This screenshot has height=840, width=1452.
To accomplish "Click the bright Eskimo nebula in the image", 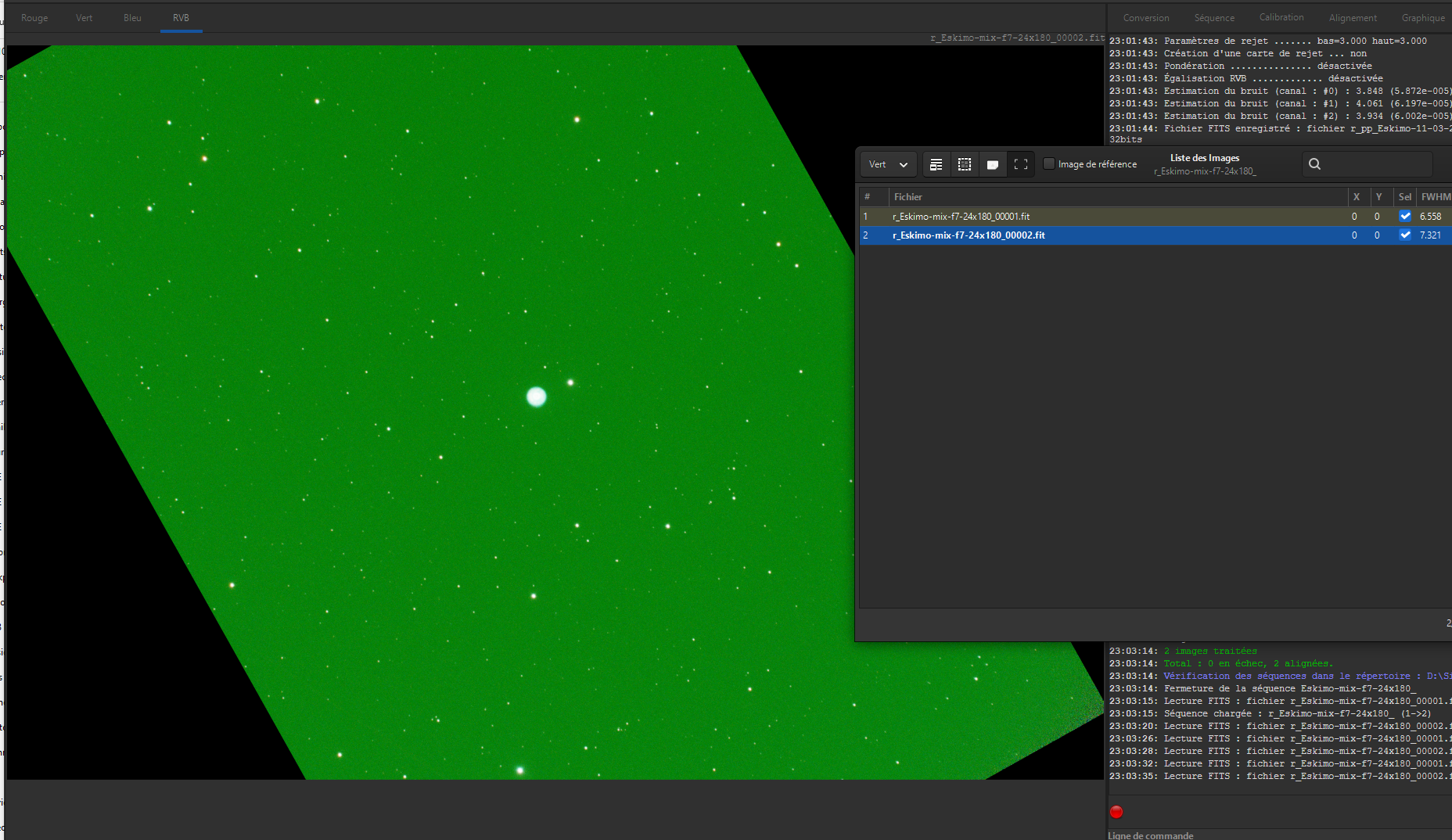I will (536, 397).
